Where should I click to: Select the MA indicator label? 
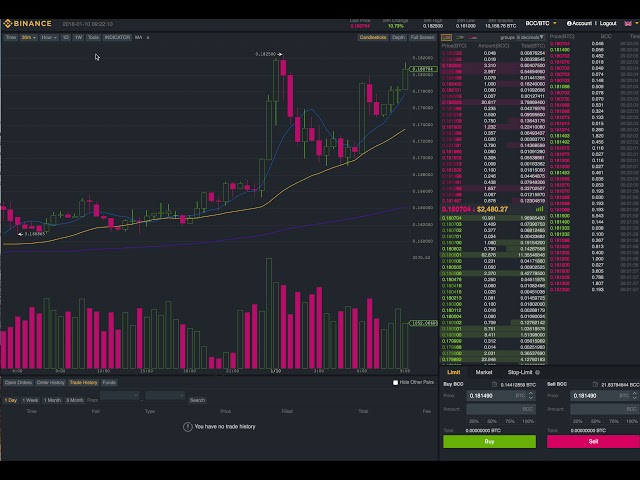click(139, 38)
